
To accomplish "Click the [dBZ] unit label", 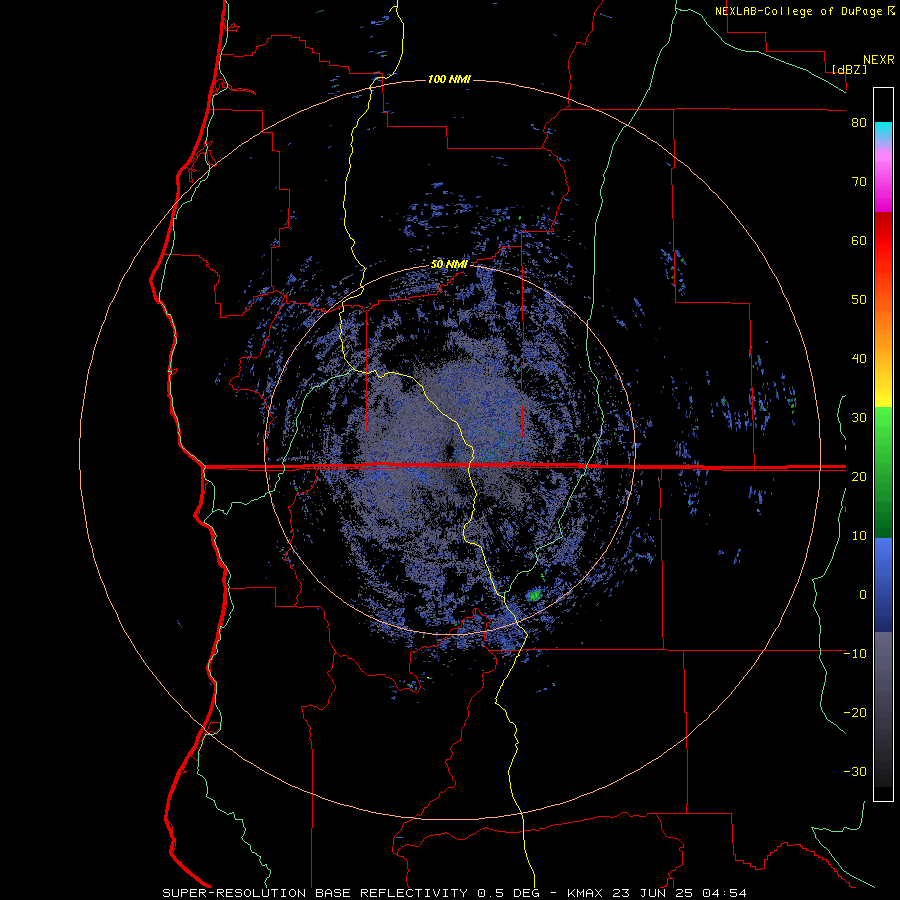I will click(849, 69).
